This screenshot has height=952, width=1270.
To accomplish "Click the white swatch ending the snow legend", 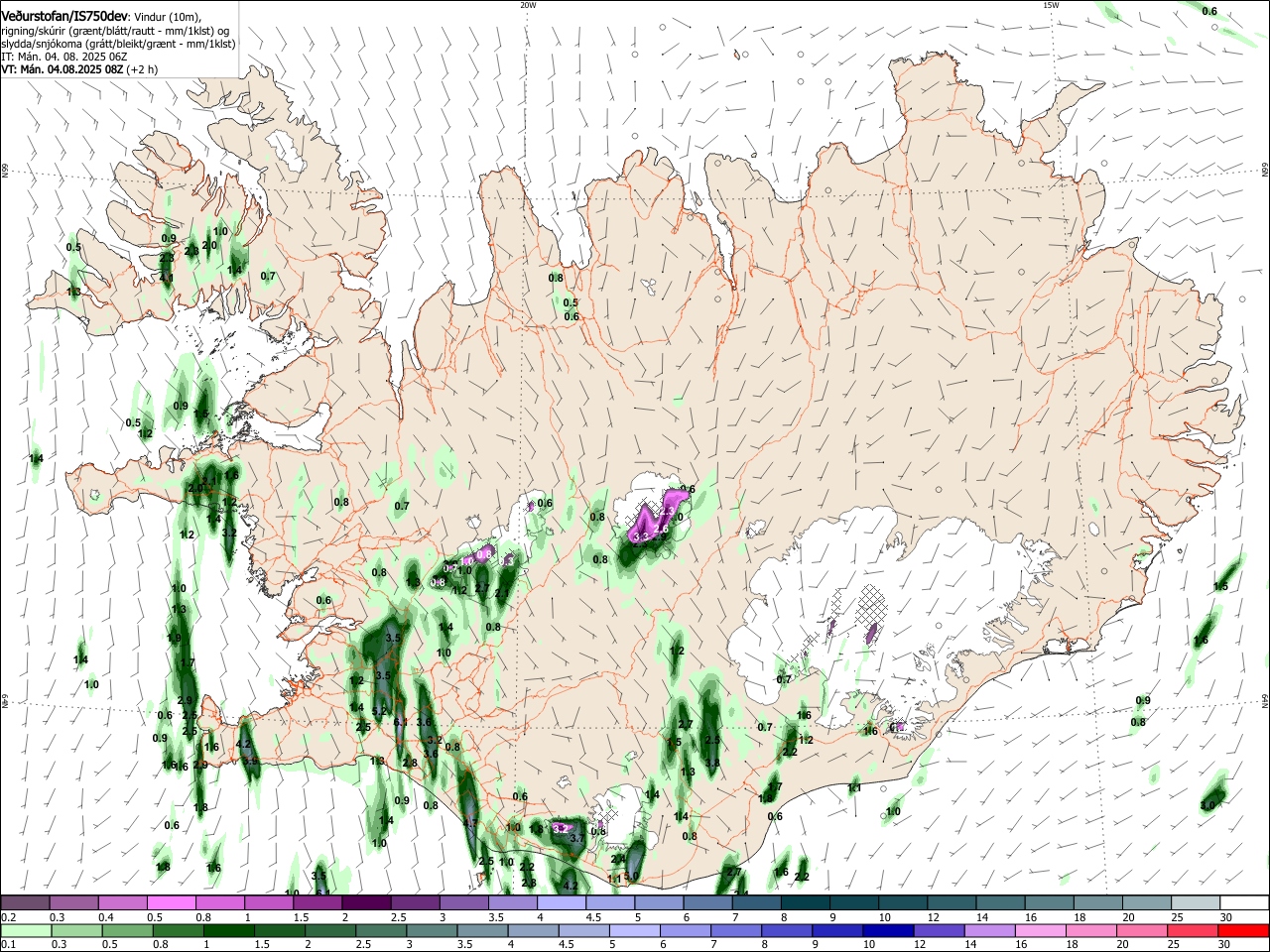I will coord(1245,902).
